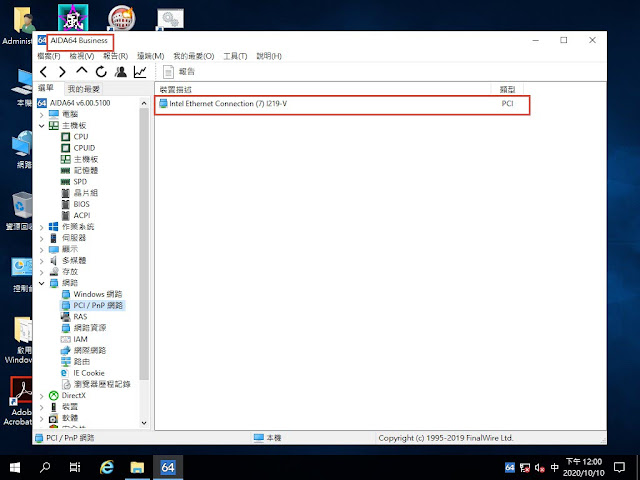Click the tree scrollbar up arrow
640x480 pixels.
point(144,103)
